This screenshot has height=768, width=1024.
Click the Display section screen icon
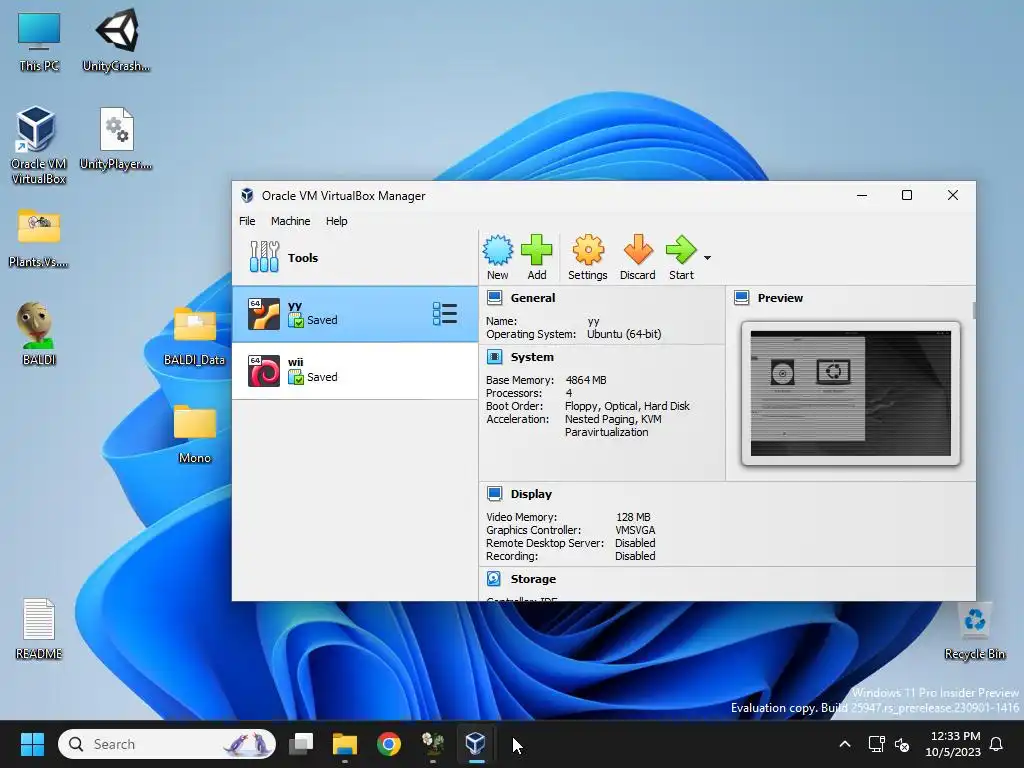coord(494,494)
